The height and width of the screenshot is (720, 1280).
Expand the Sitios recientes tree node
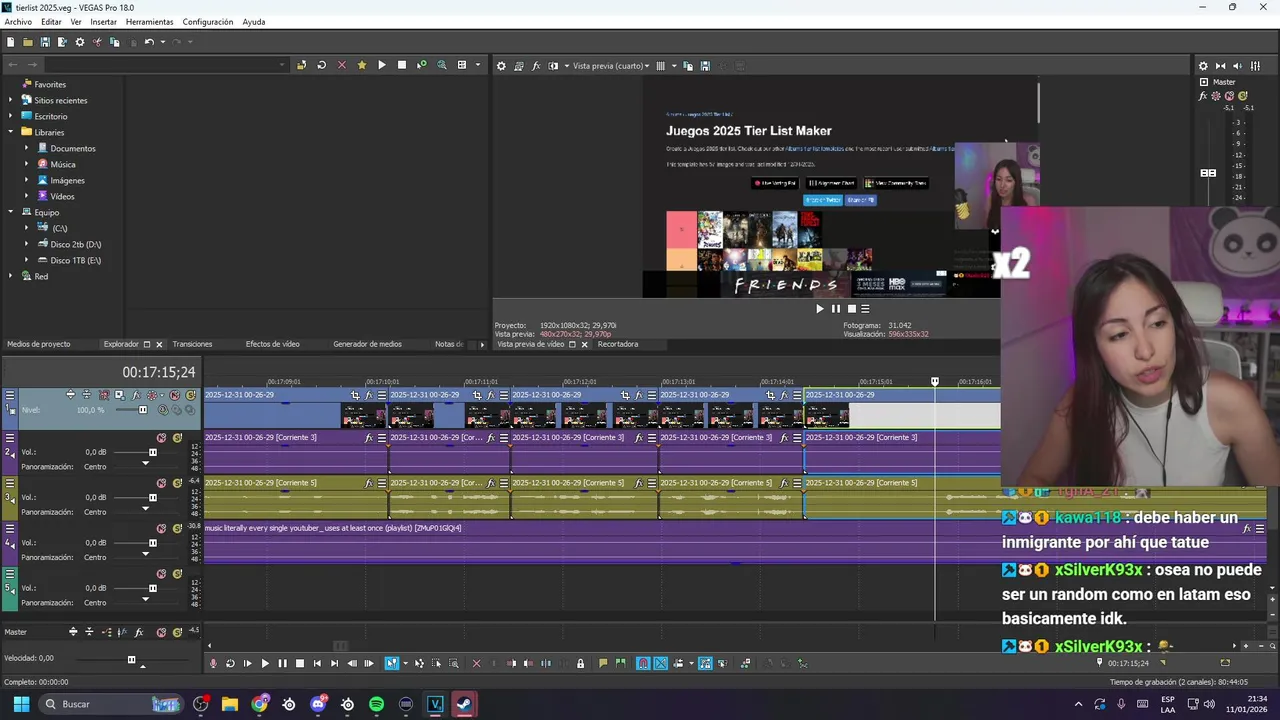[11, 100]
